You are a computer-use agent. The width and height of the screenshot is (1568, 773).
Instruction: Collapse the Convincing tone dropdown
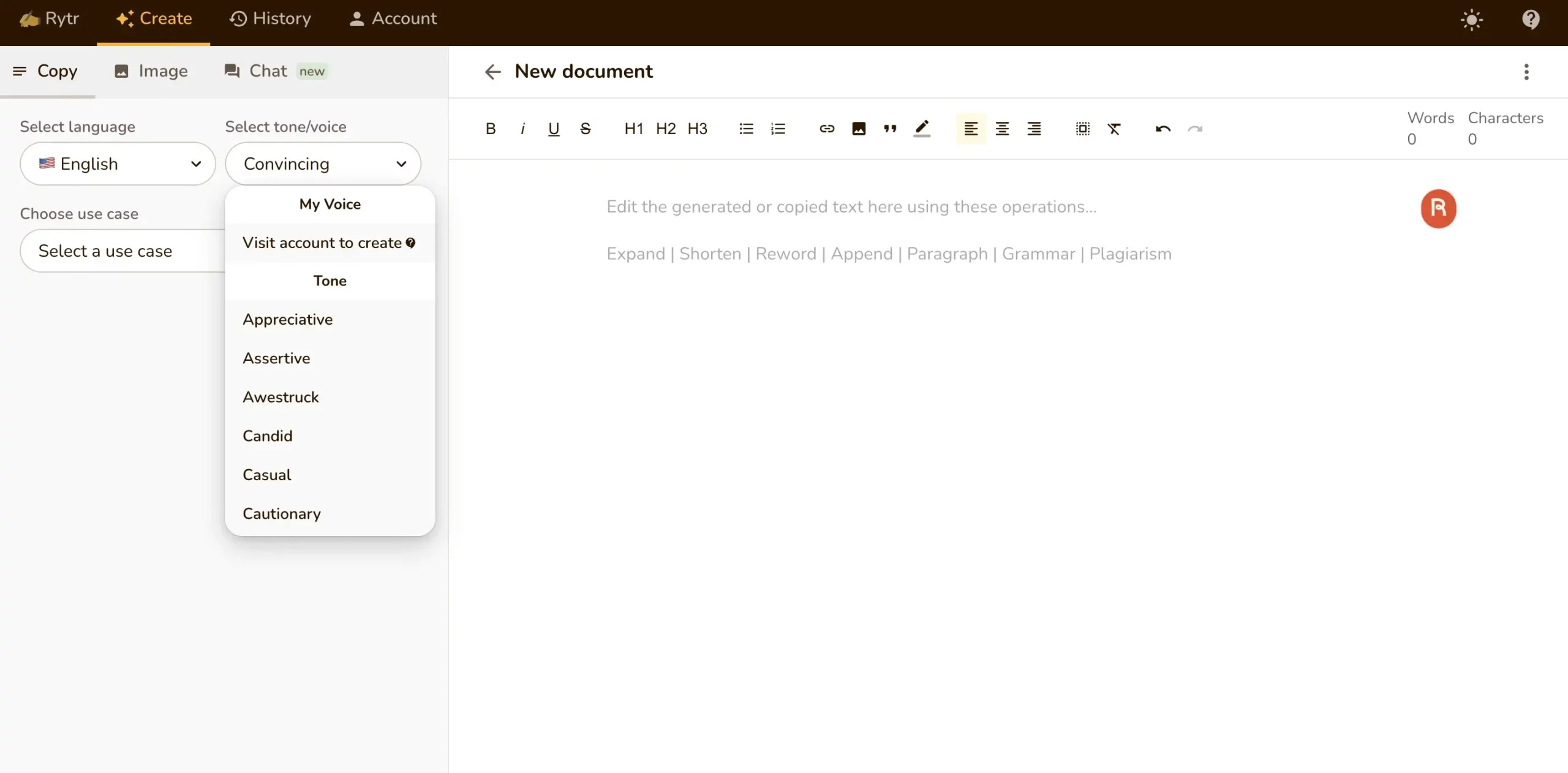pyautogui.click(x=323, y=164)
